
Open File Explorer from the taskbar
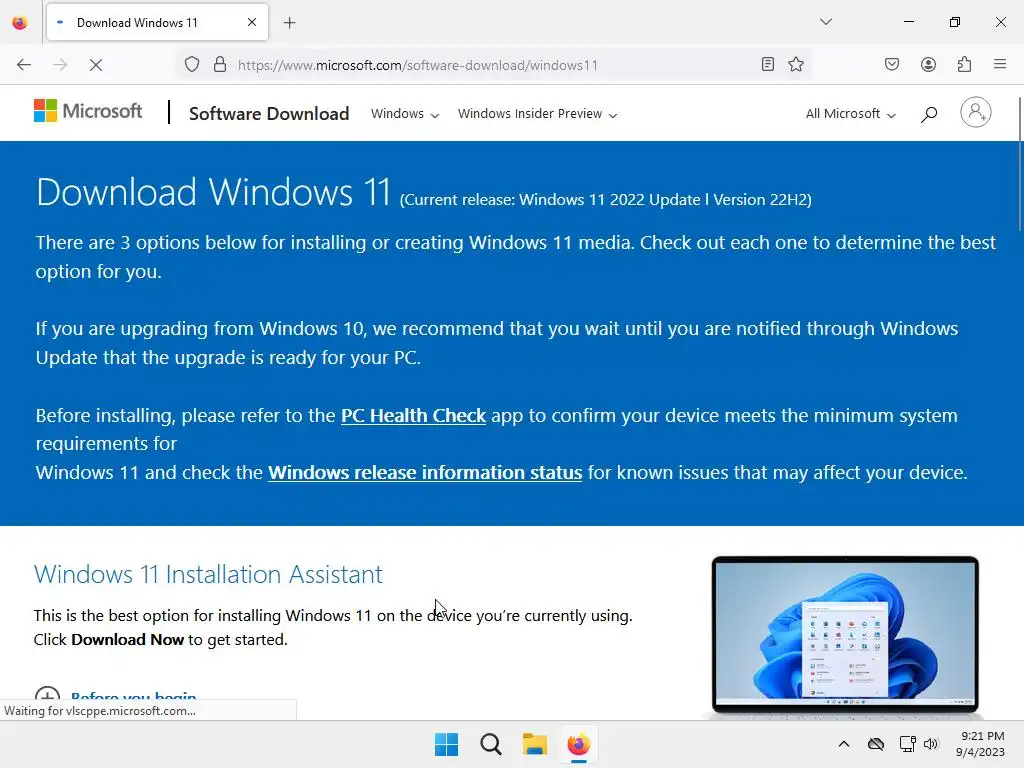[535, 744]
